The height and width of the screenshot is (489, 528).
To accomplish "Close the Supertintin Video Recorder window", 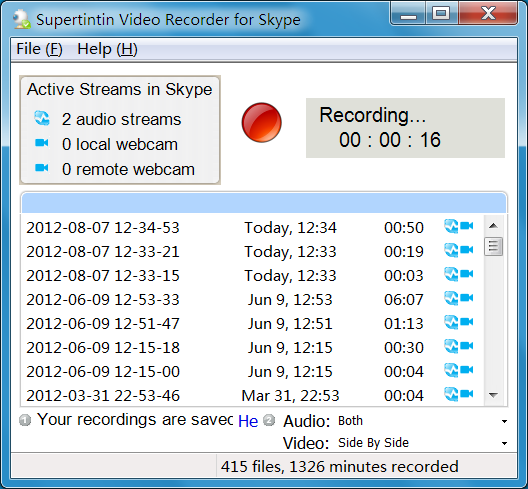I will pyautogui.click(x=488, y=13).
